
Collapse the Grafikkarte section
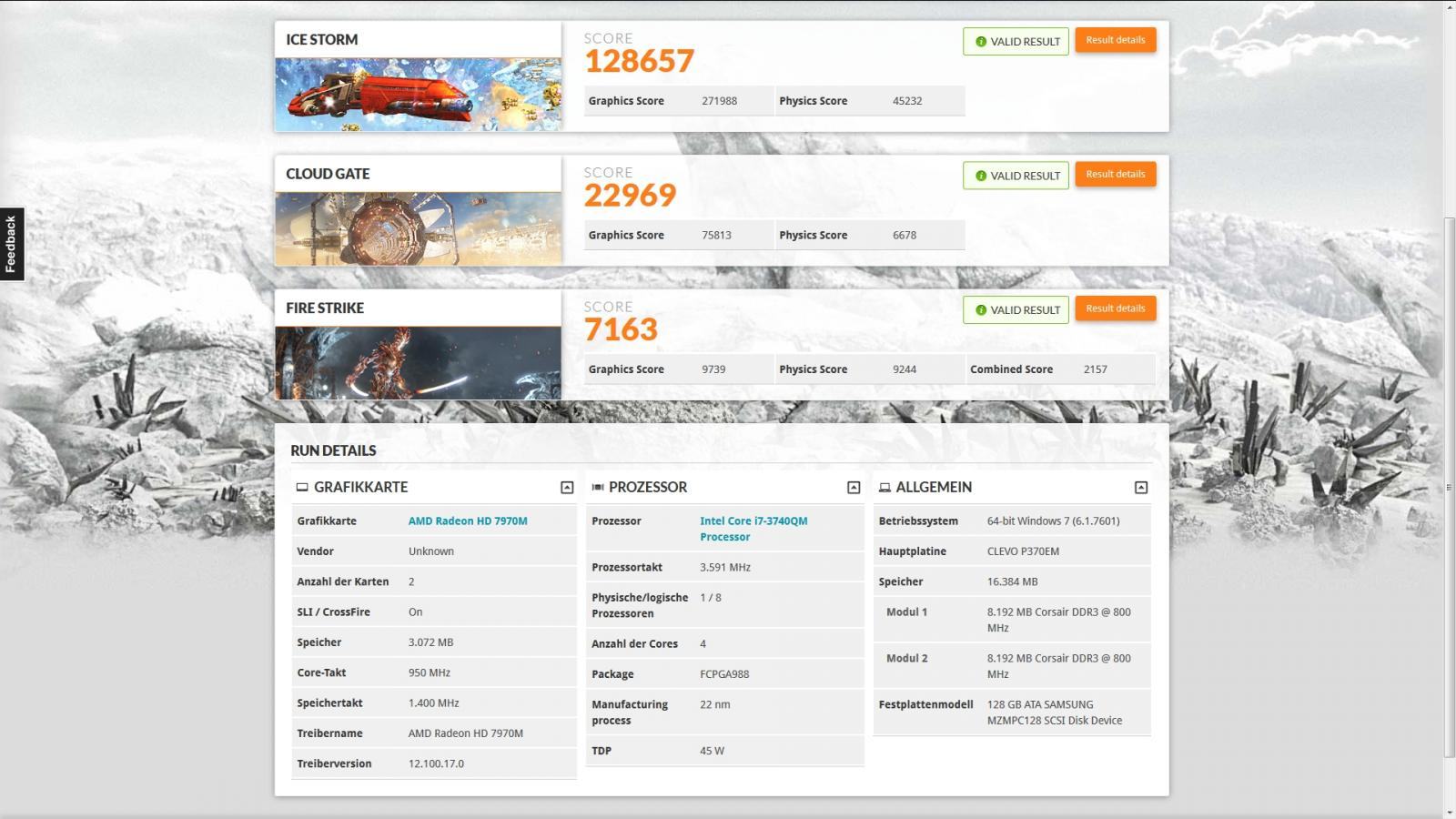point(567,488)
